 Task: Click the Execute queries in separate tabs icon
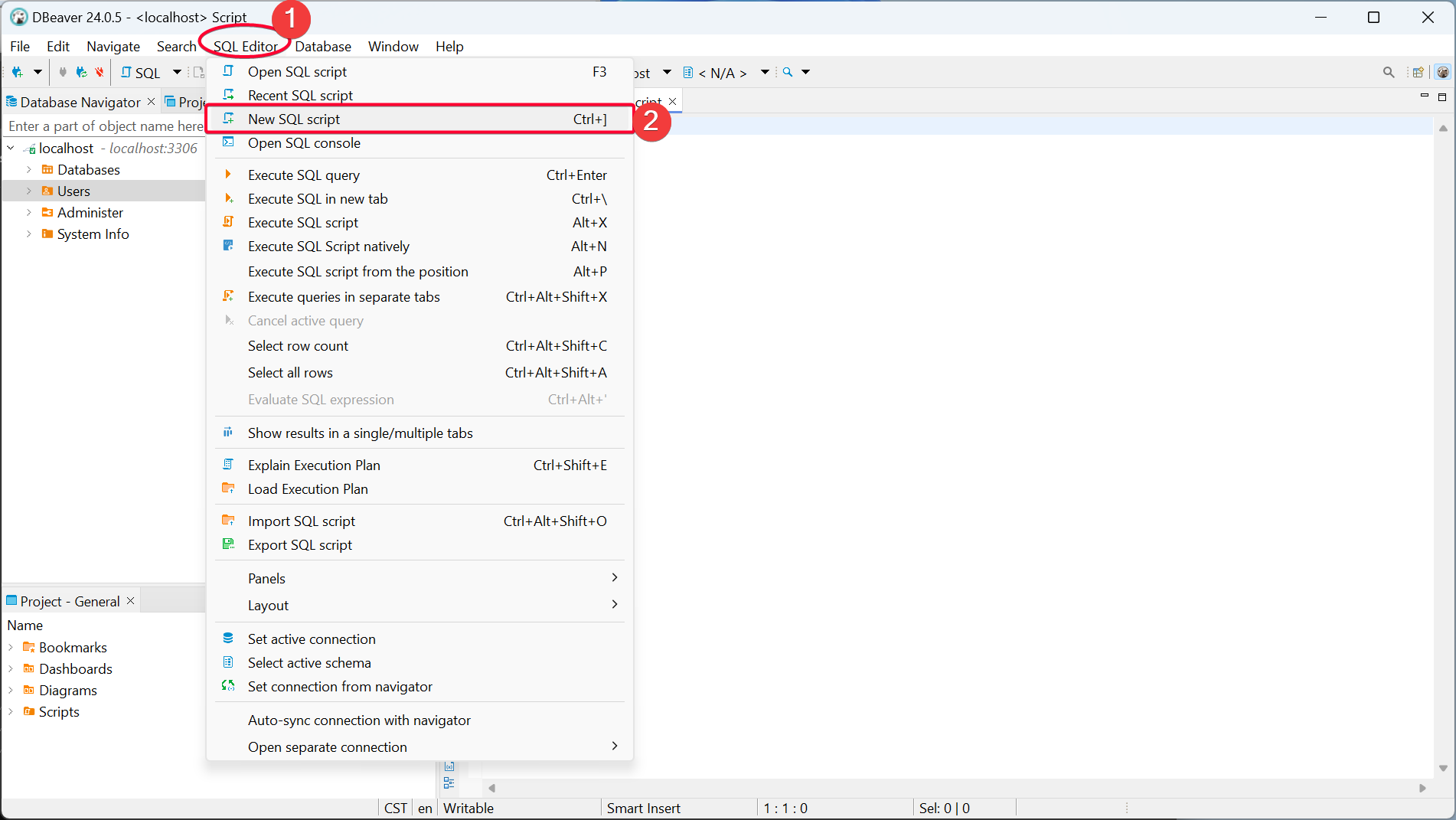(x=228, y=296)
